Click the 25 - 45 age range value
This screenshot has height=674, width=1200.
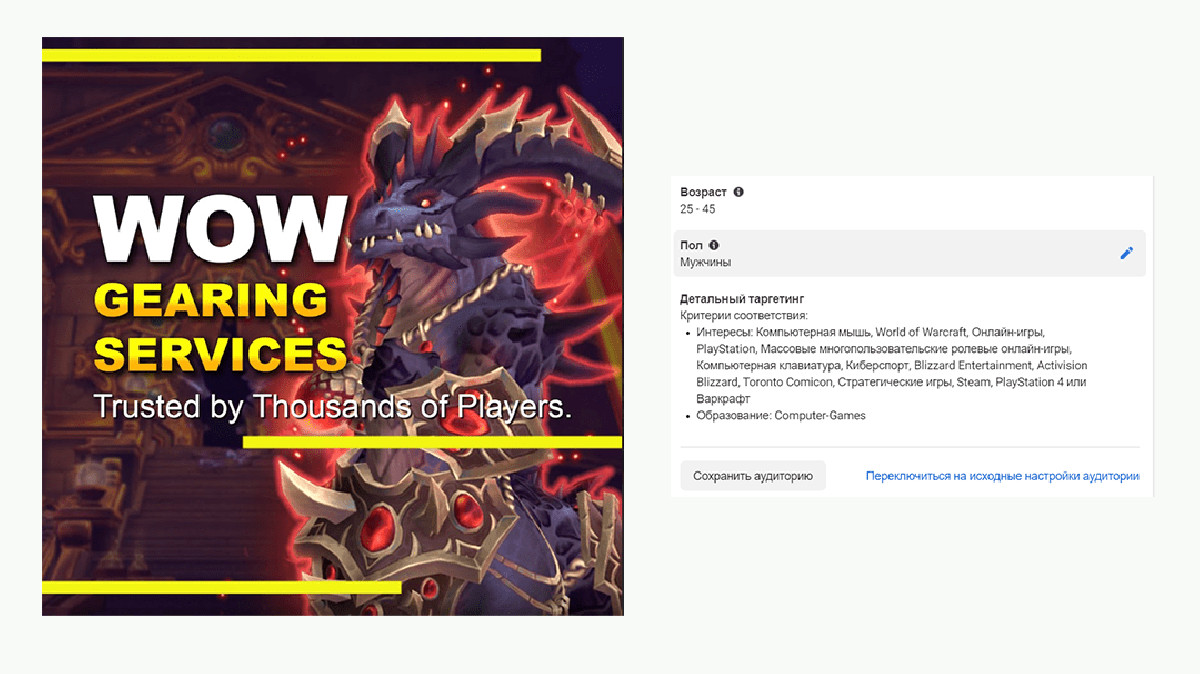(x=697, y=209)
